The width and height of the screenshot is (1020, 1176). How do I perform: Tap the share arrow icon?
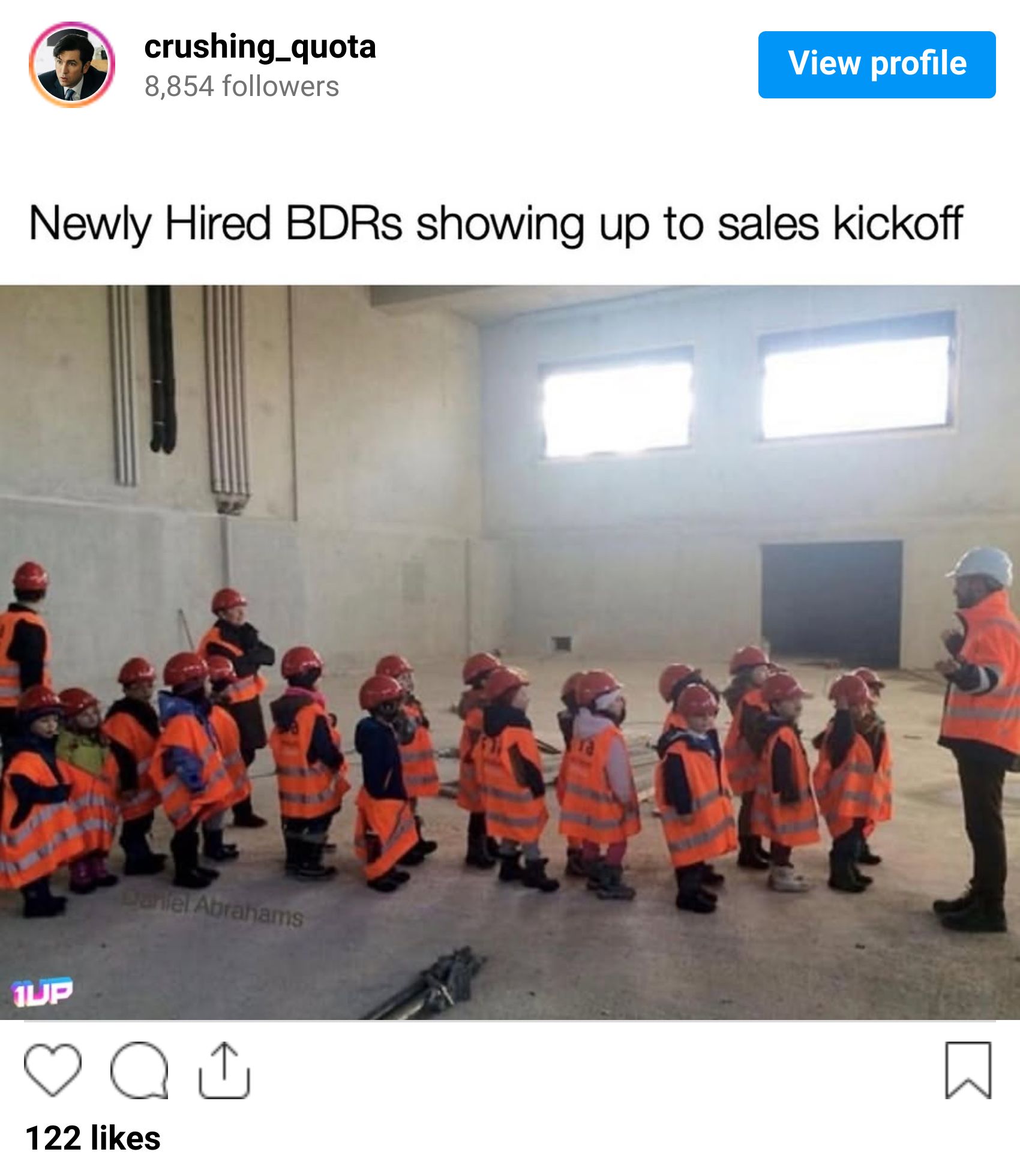(224, 1070)
